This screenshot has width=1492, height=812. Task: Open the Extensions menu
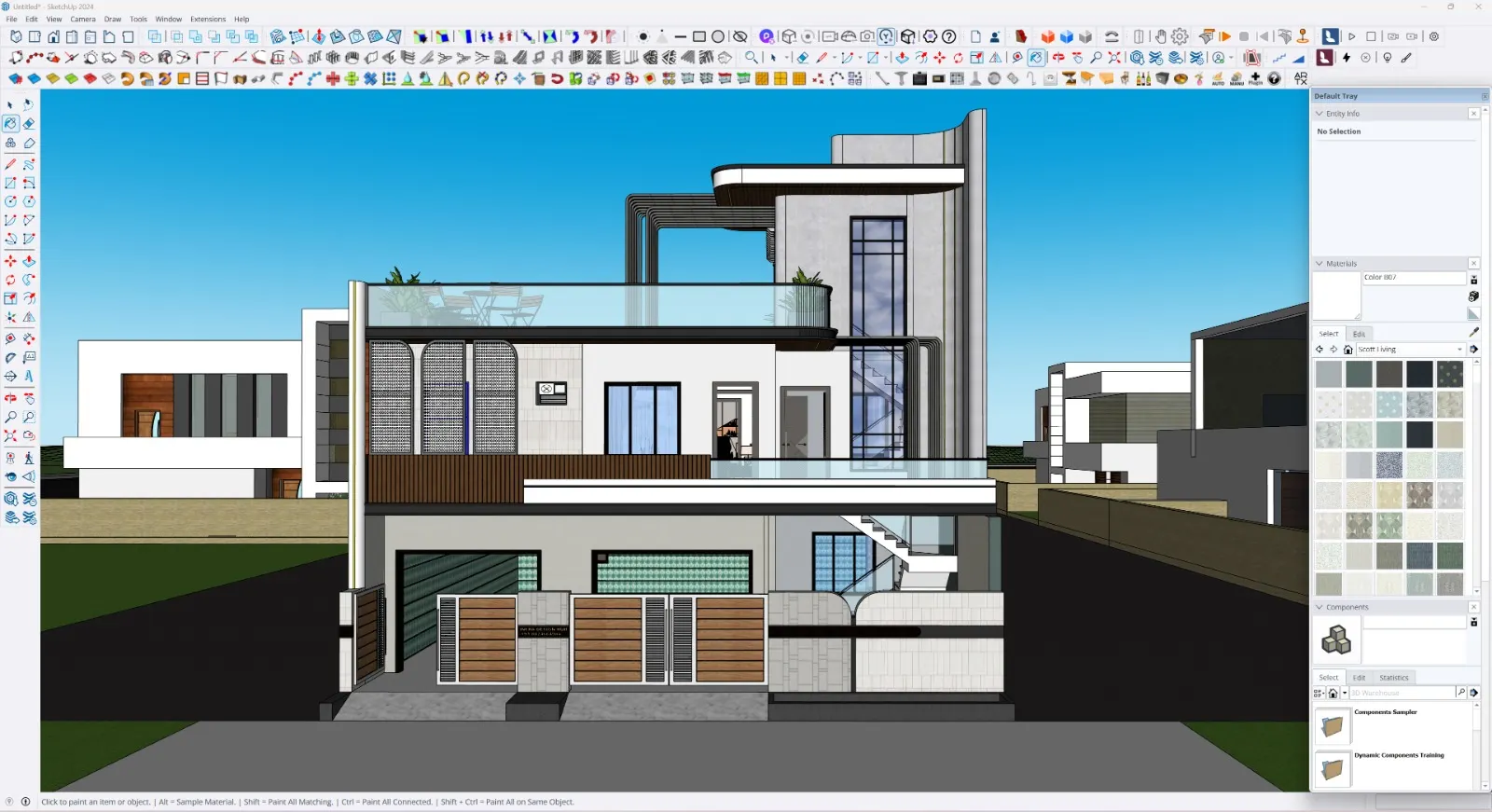click(x=208, y=19)
